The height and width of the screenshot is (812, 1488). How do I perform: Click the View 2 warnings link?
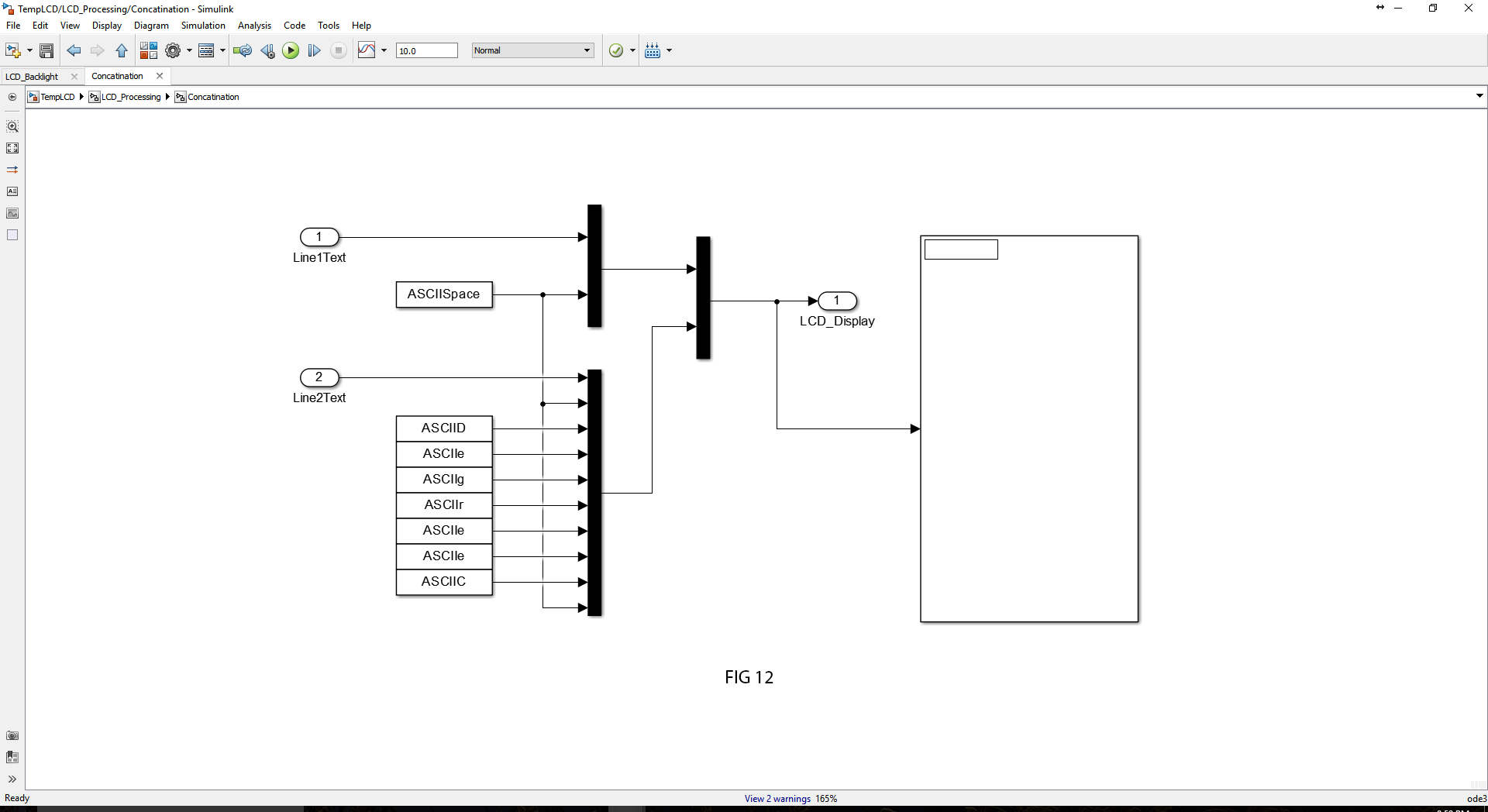[x=777, y=798]
